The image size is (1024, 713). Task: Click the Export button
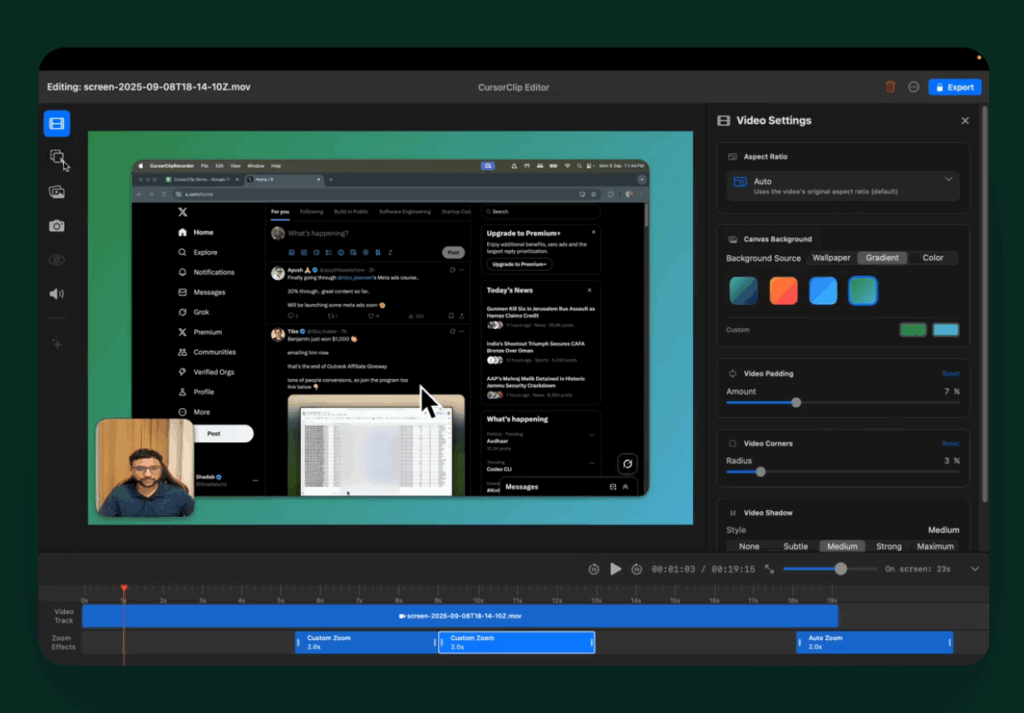click(954, 87)
